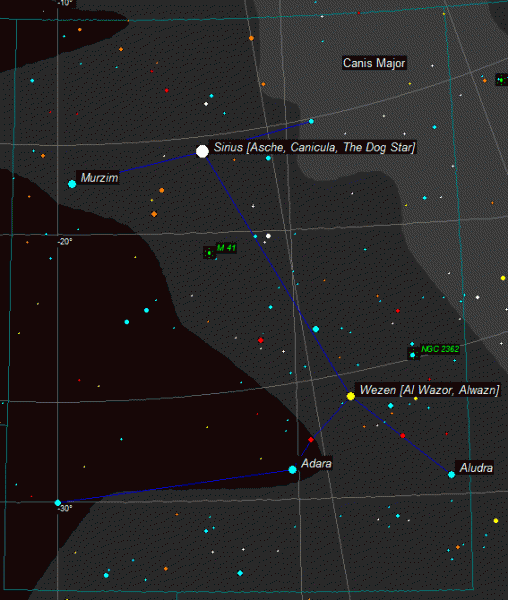Click the yellow Wezen star

(351, 396)
